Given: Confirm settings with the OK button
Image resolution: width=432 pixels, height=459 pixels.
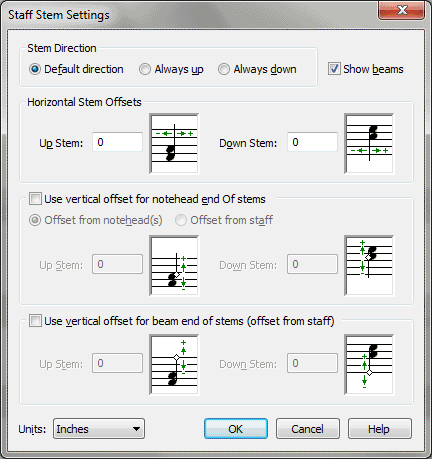Looking at the screenshot, I should tap(236, 429).
